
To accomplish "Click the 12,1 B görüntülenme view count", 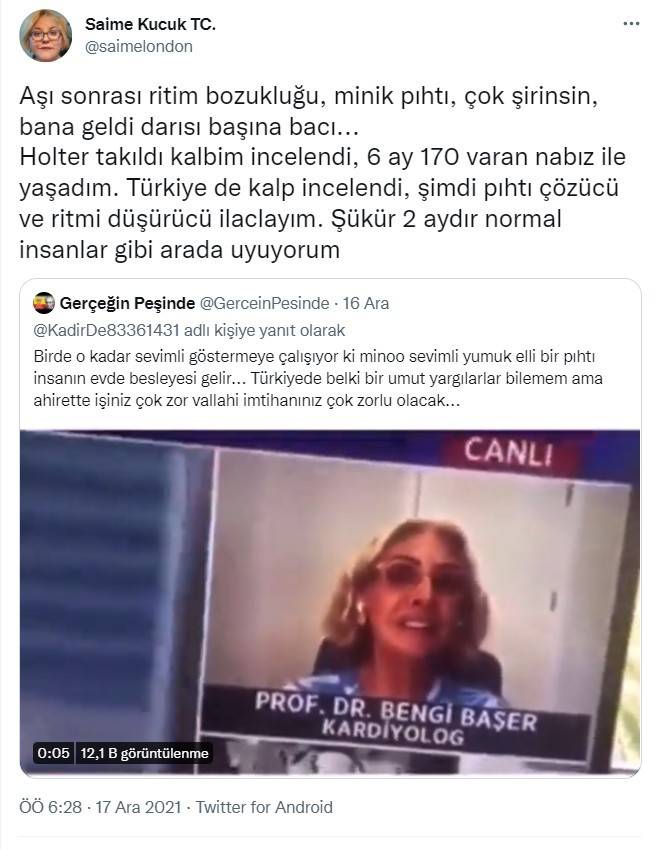I will 144,753.
